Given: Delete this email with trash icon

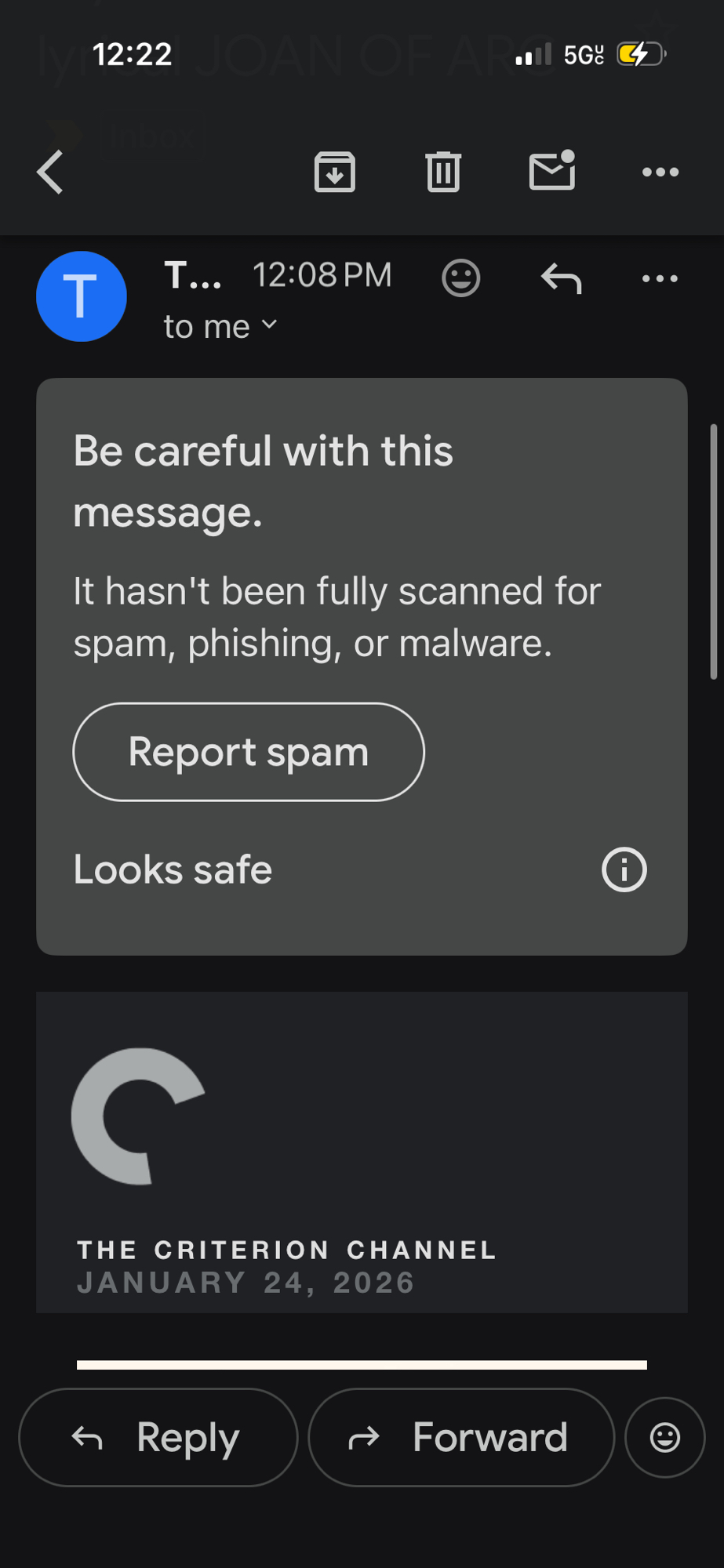Looking at the screenshot, I should (x=443, y=172).
